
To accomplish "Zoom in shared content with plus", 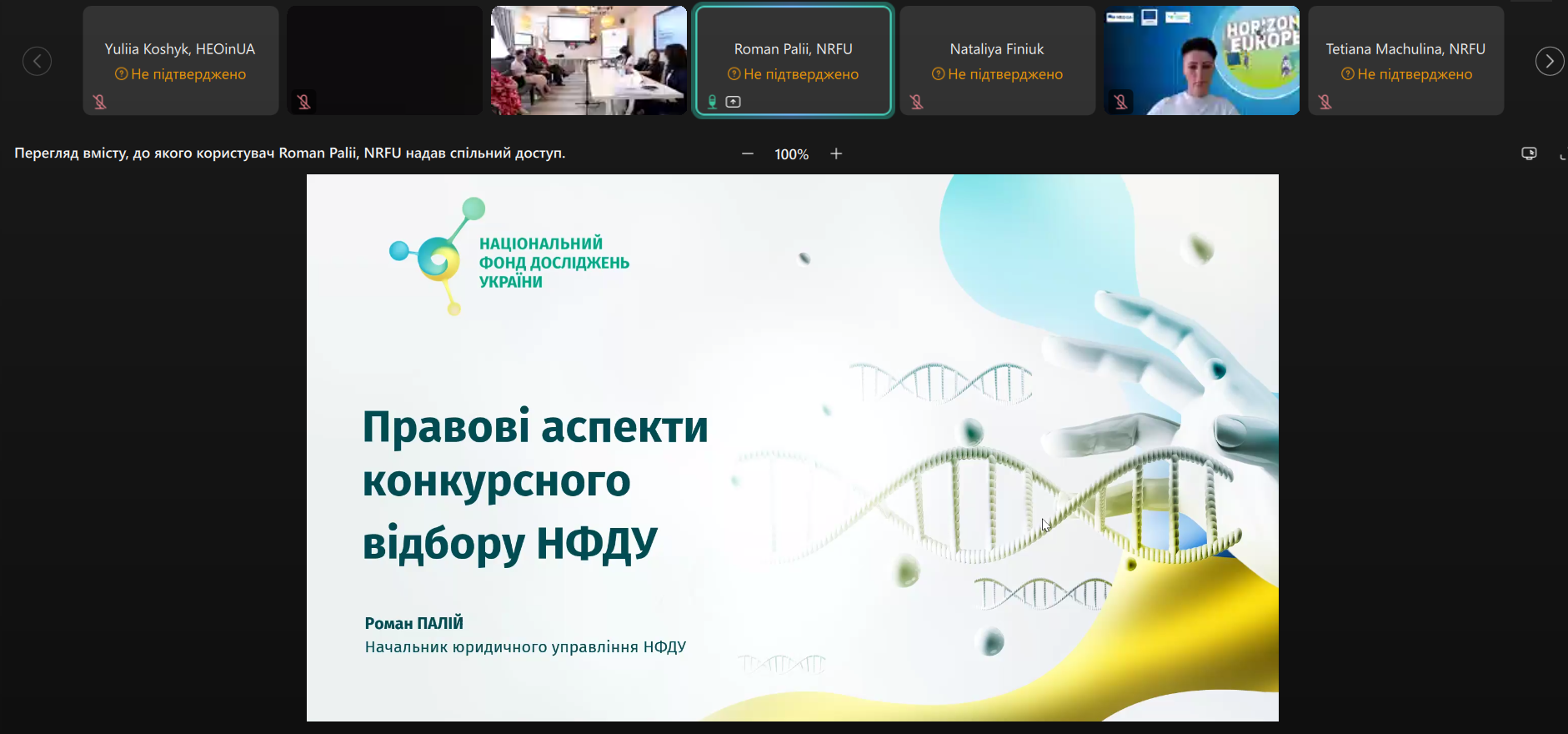I will pyautogui.click(x=836, y=153).
